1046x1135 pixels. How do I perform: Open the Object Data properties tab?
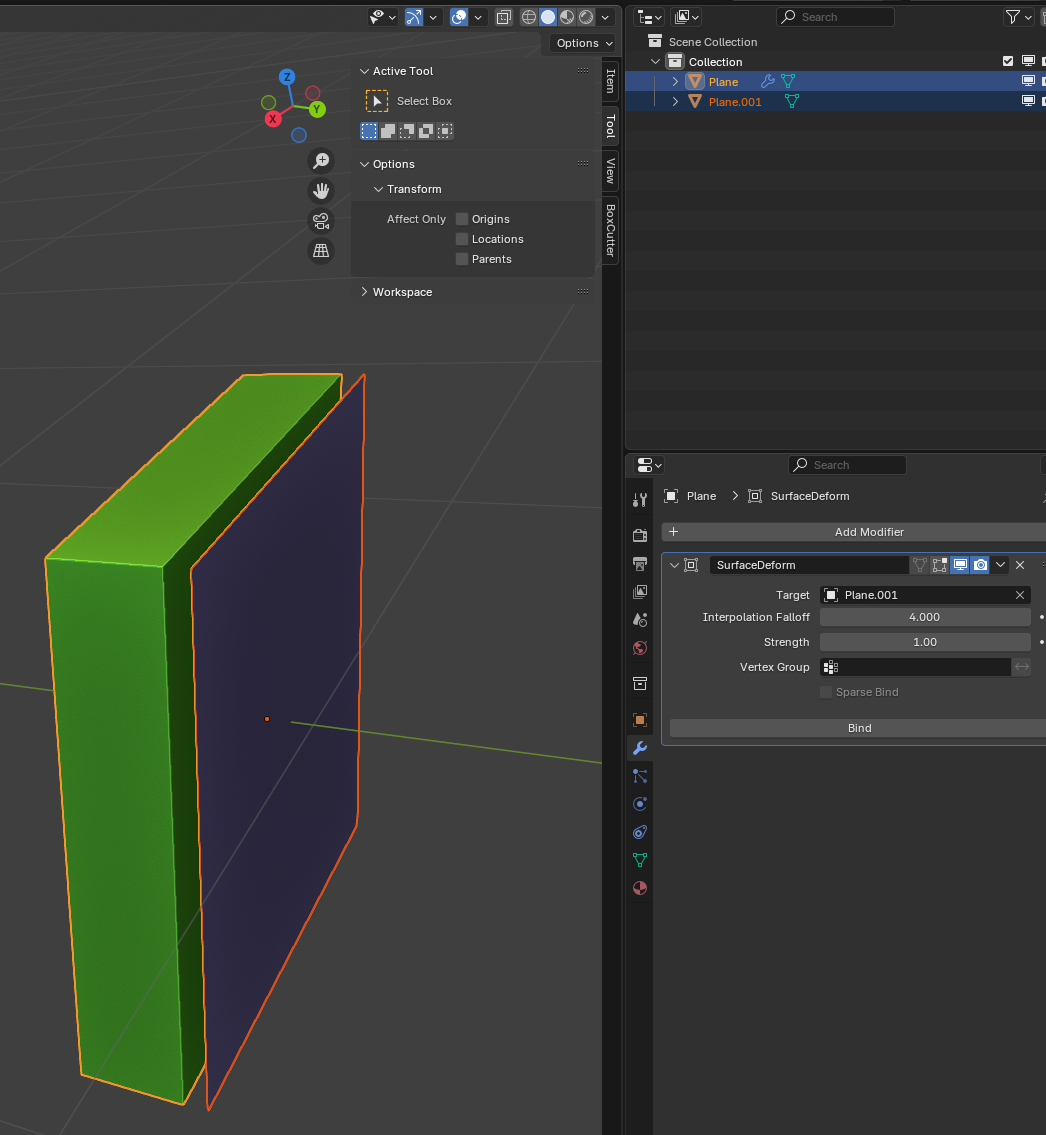[x=640, y=860]
